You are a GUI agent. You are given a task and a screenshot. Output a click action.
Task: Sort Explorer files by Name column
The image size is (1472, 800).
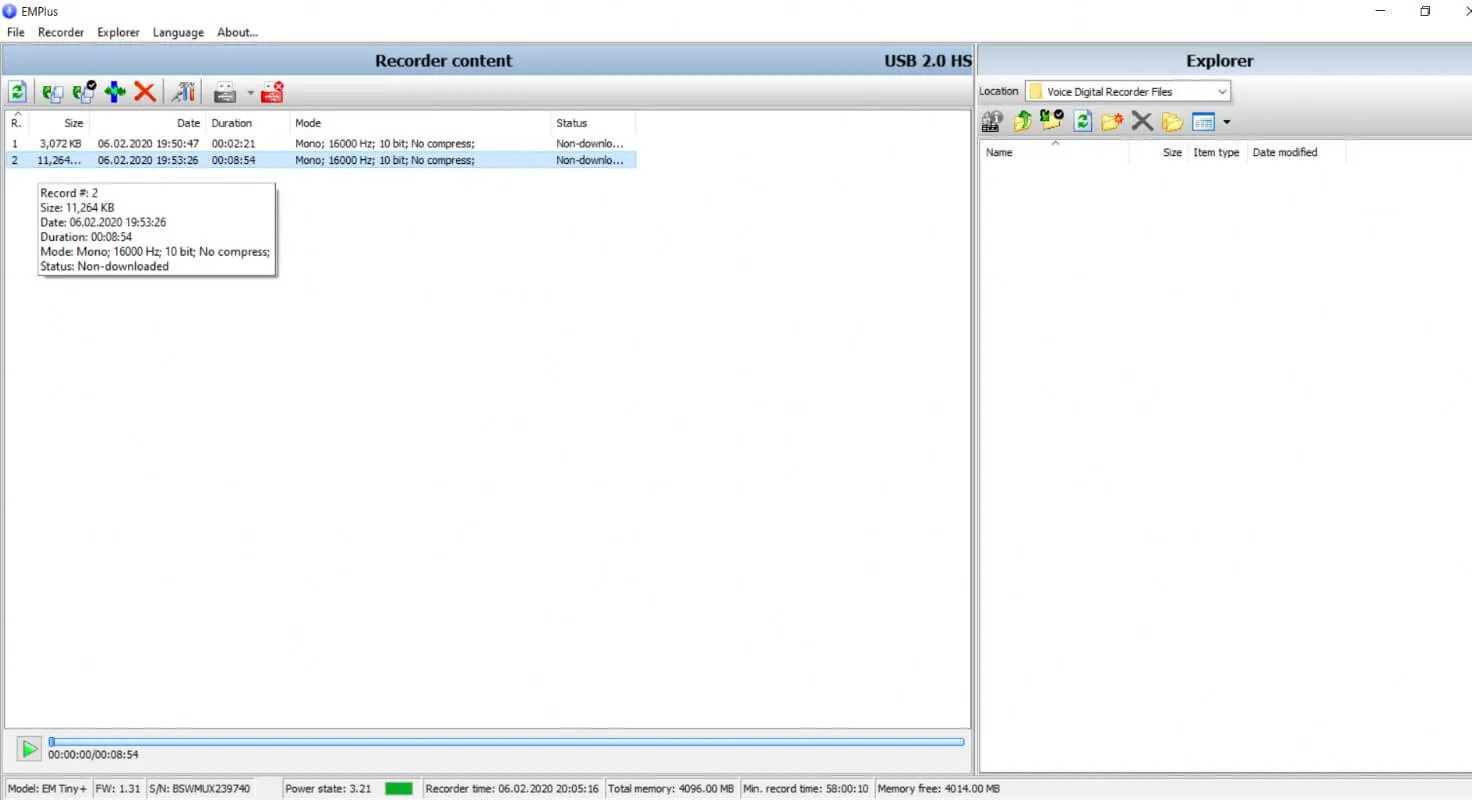[x=1055, y=152]
